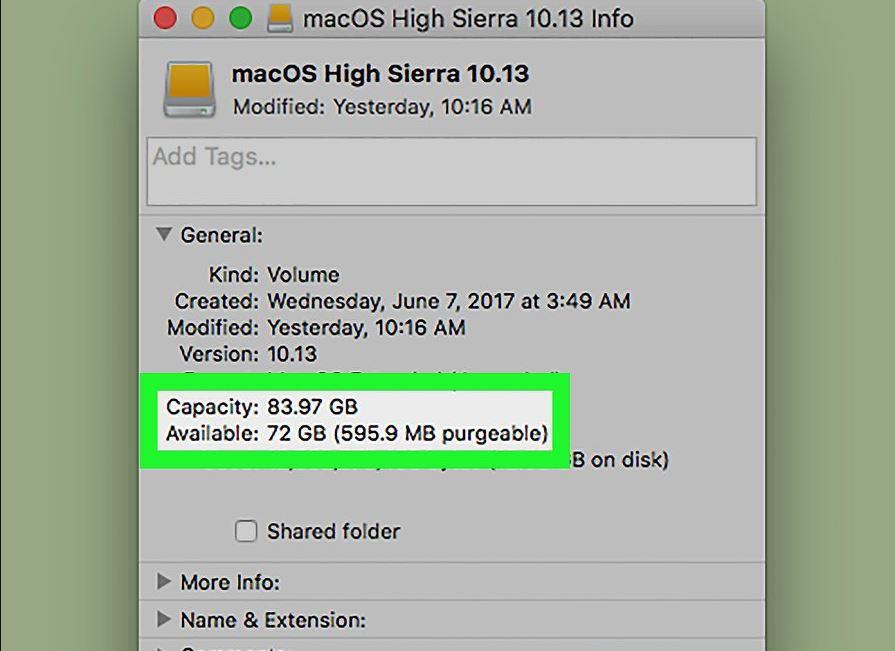Select the large yellow drive icon
This screenshot has width=895, height=651.
[x=190, y=90]
